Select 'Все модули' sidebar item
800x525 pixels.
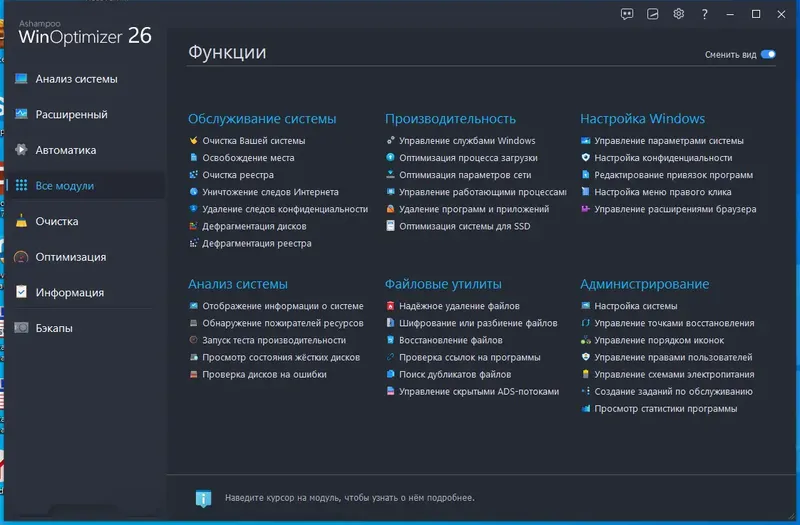pos(64,186)
